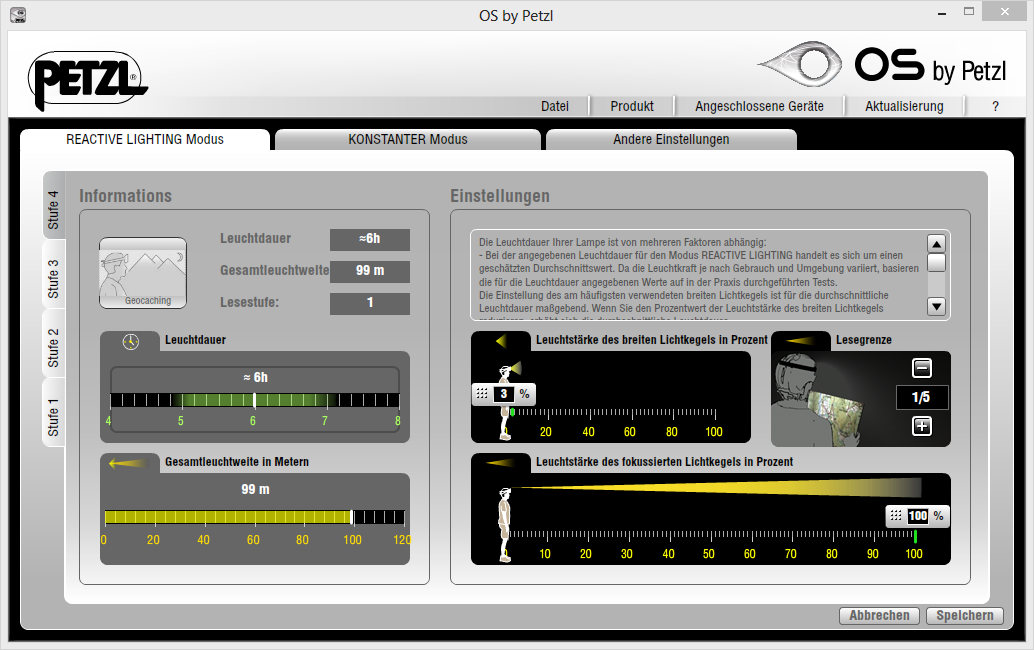1034x650 pixels.
Task: Click the Lesegrenze value field 1/5
Action: (921, 397)
